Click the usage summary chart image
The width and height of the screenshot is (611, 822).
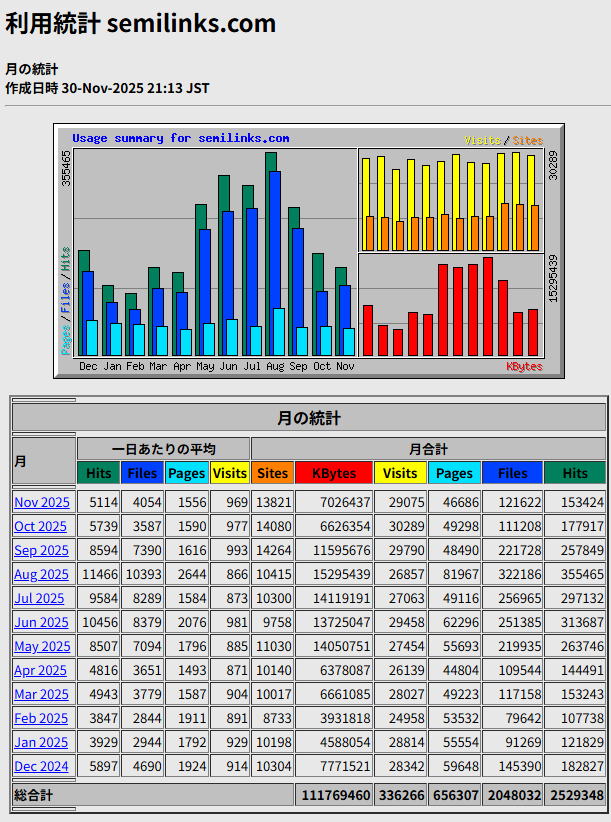(x=308, y=251)
